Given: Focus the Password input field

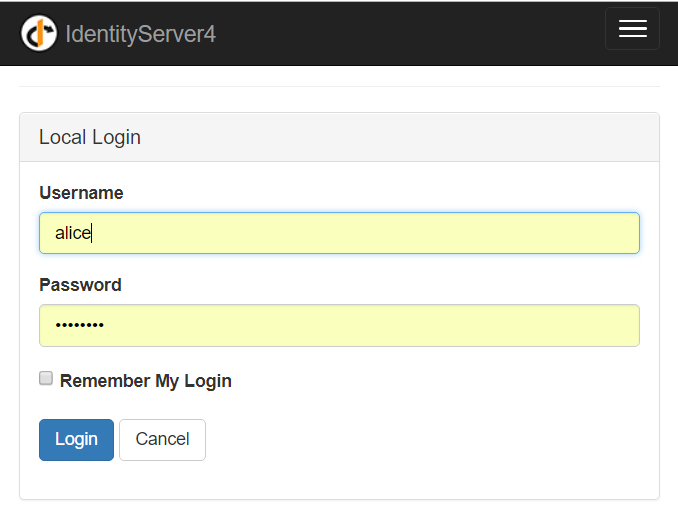Looking at the screenshot, I should (339, 325).
